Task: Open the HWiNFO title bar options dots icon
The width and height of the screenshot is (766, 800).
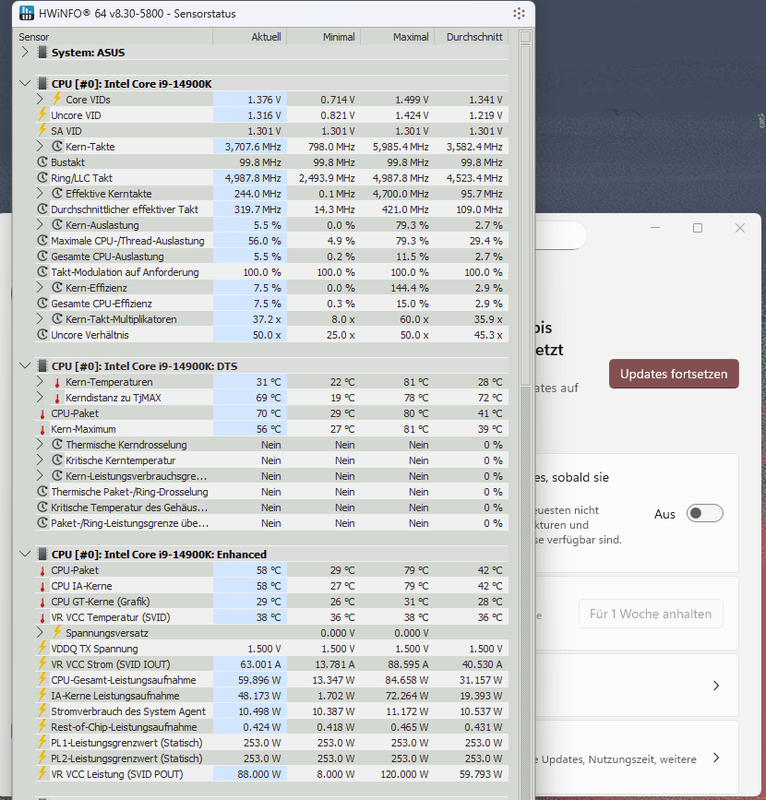Action: coord(519,13)
